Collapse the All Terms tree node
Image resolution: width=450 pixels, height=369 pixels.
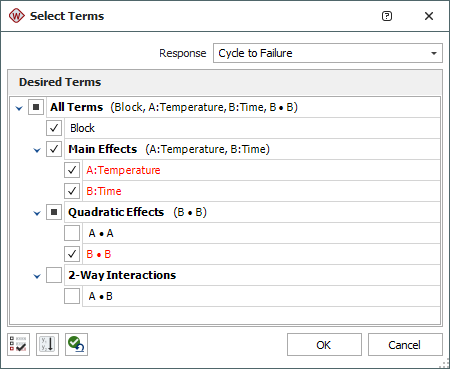click(x=19, y=108)
